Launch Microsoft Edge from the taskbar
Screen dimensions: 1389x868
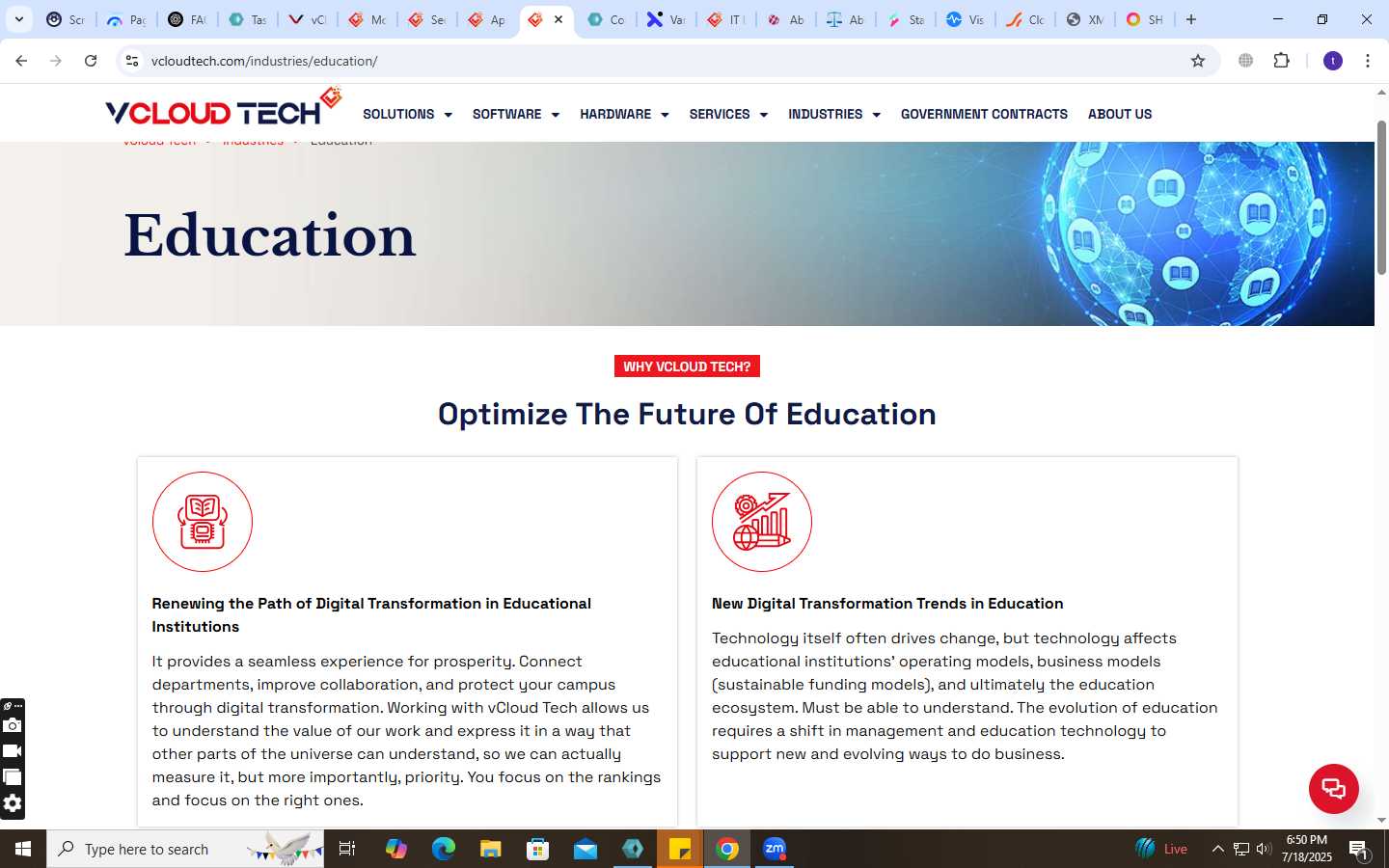pos(443,849)
